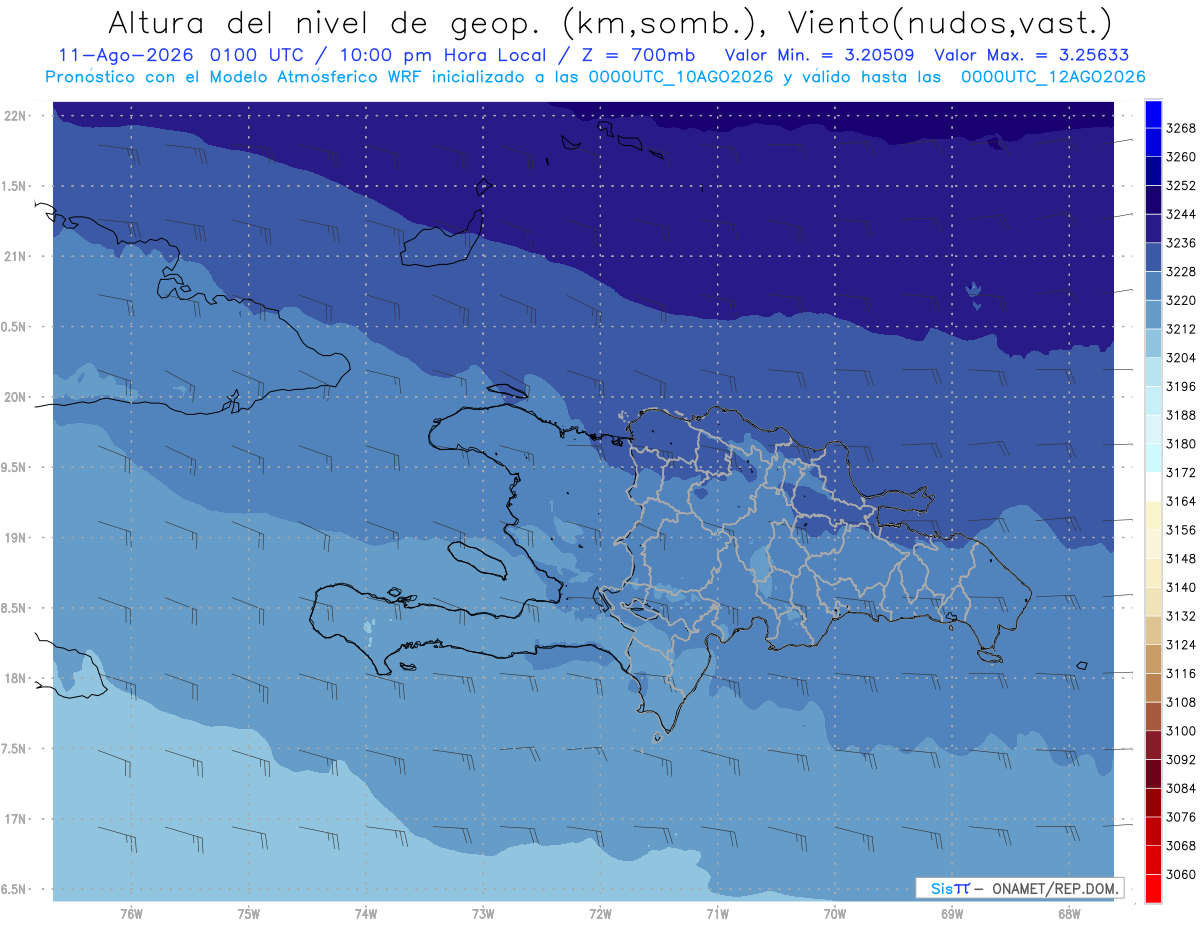Click the 74W longitude axis label

click(366, 914)
